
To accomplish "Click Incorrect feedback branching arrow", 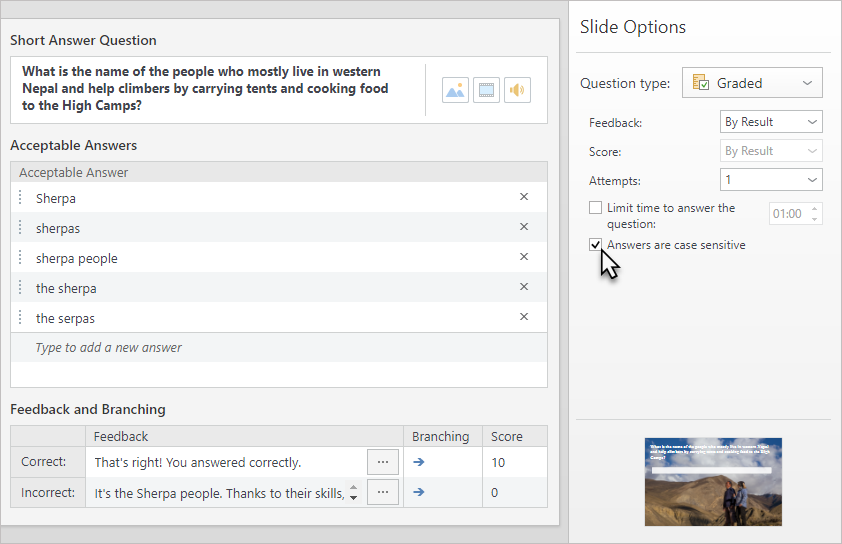I will click(419, 492).
